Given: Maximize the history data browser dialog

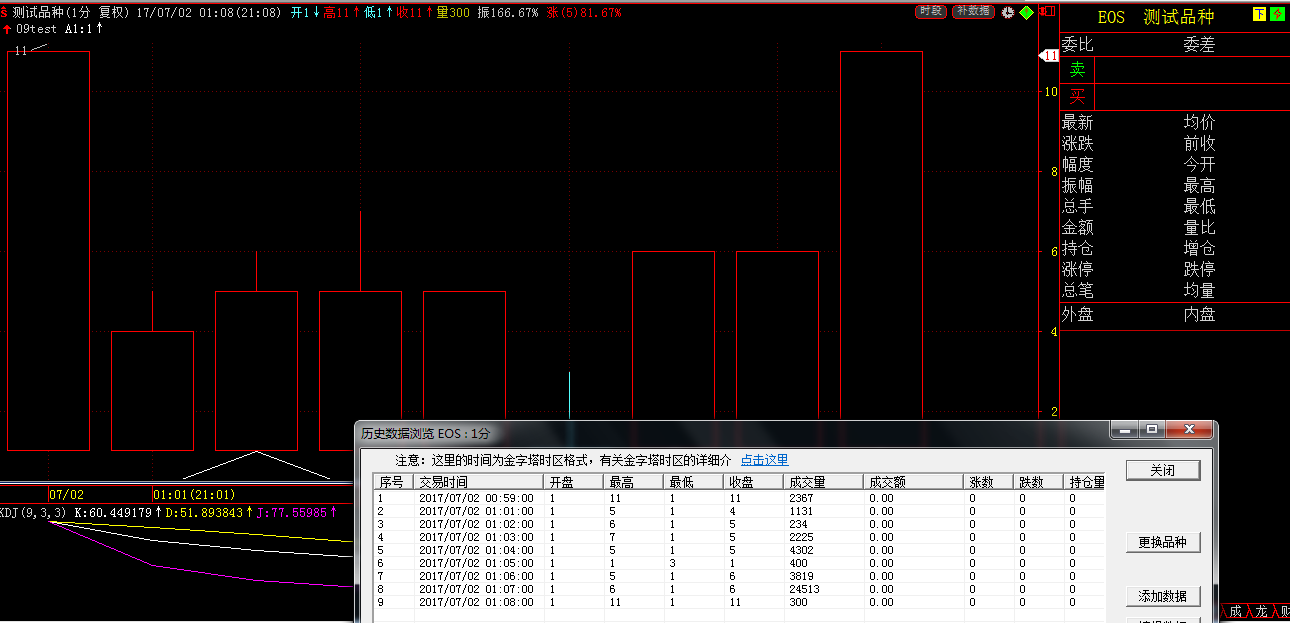Looking at the screenshot, I should (x=1152, y=430).
